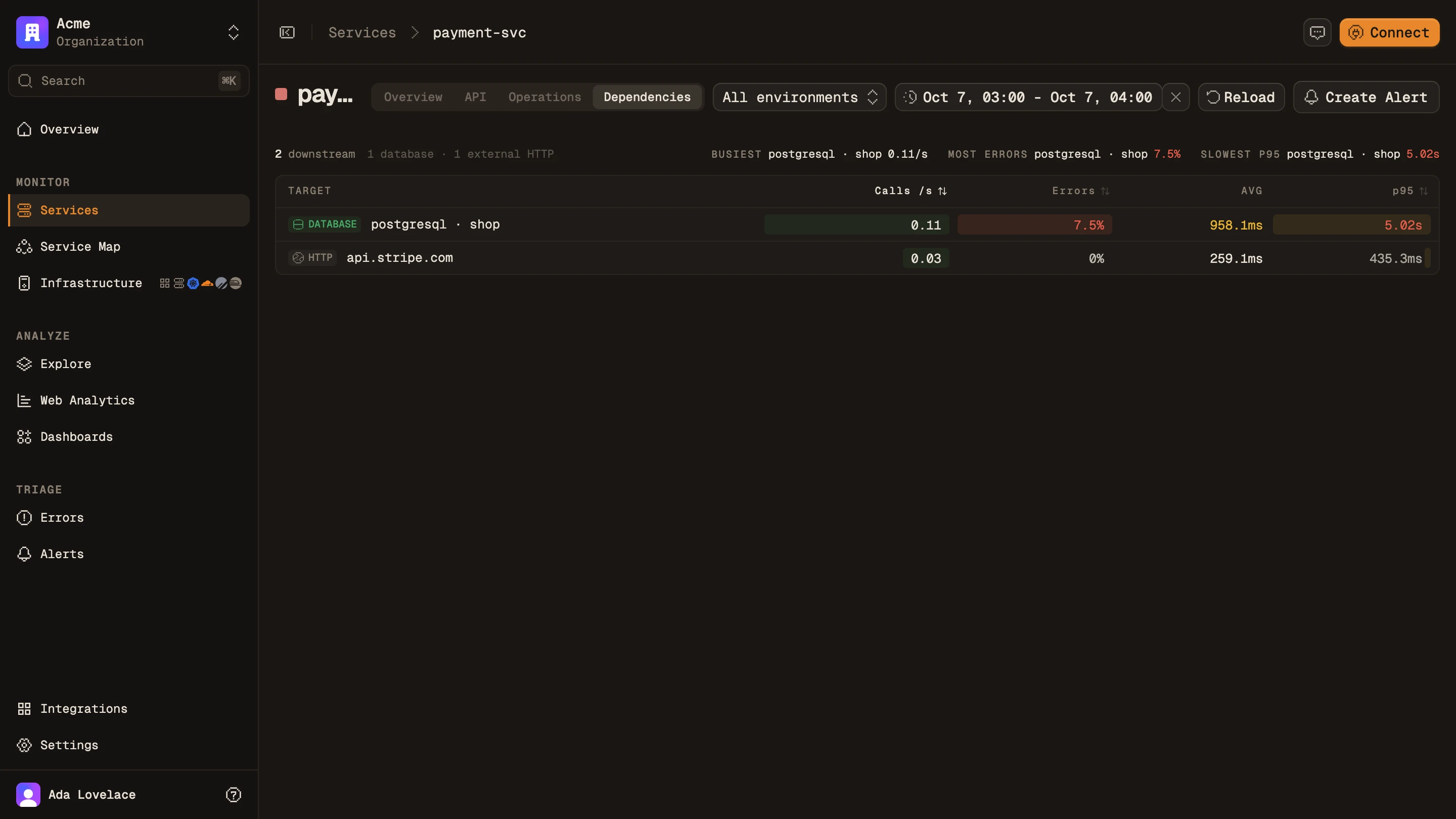Open the Dashboards page
Image resolution: width=1456 pixels, height=819 pixels.
pyautogui.click(x=129, y=437)
